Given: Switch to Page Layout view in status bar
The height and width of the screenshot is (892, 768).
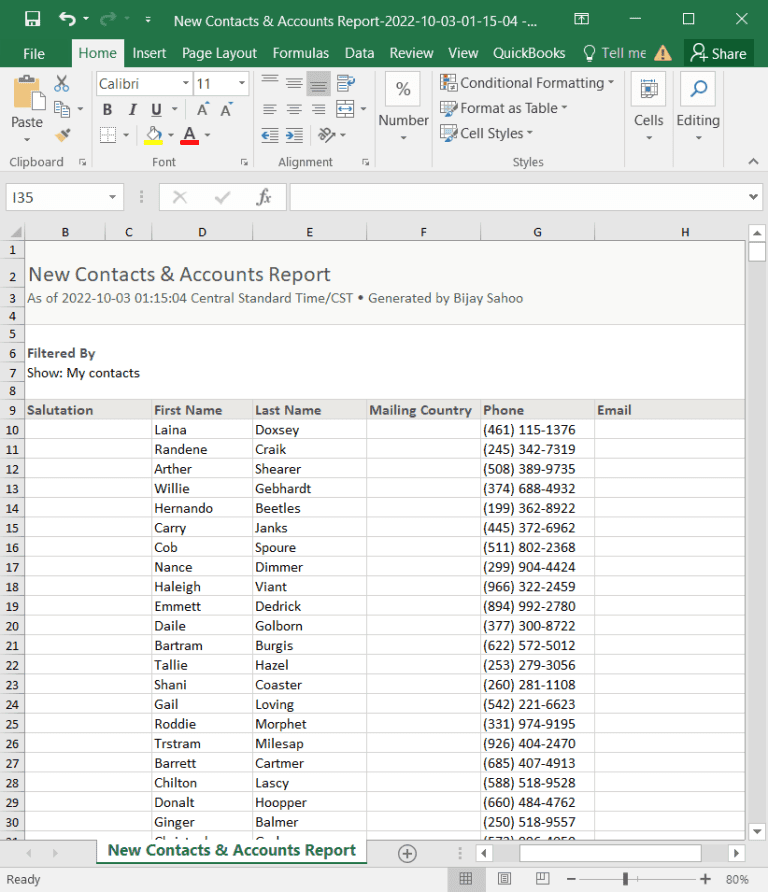Looking at the screenshot, I should [504, 878].
